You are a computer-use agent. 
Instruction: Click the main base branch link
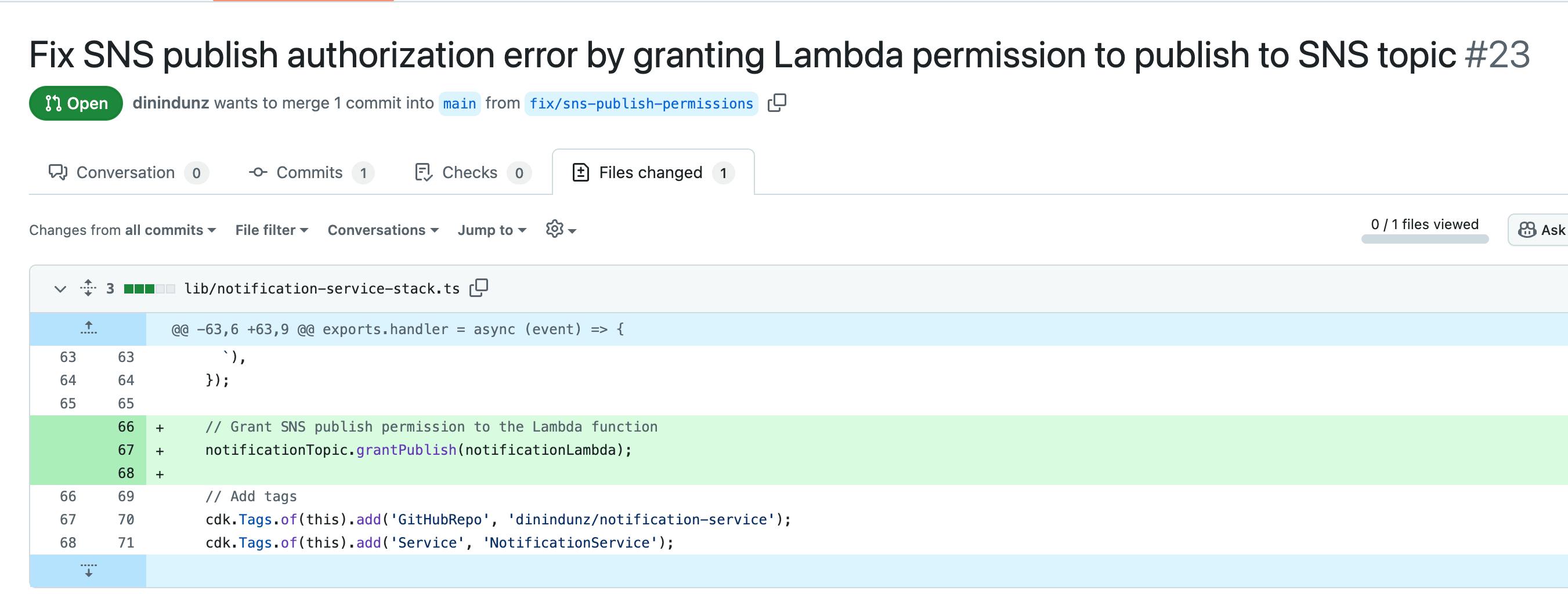pos(460,103)
